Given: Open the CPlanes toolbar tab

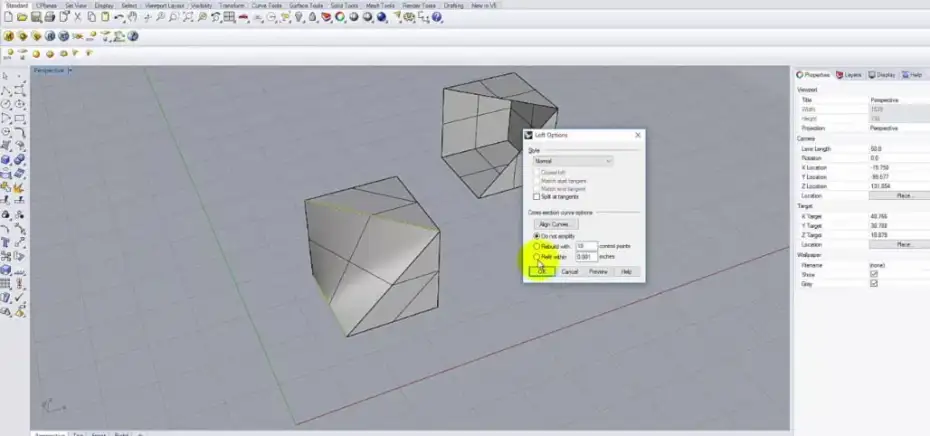Looking at the screenshot, I should pyautogui.click(x=46, y=5).
